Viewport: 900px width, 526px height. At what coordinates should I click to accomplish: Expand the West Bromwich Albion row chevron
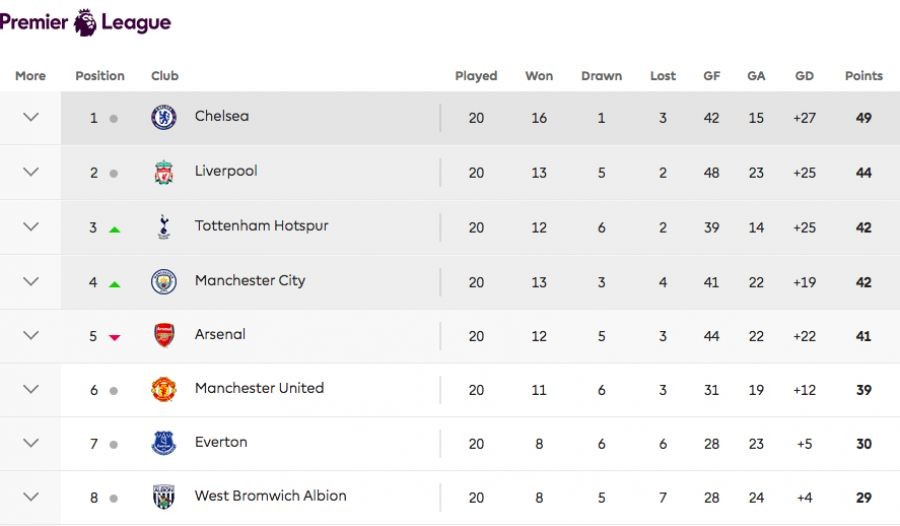(31, 497)
